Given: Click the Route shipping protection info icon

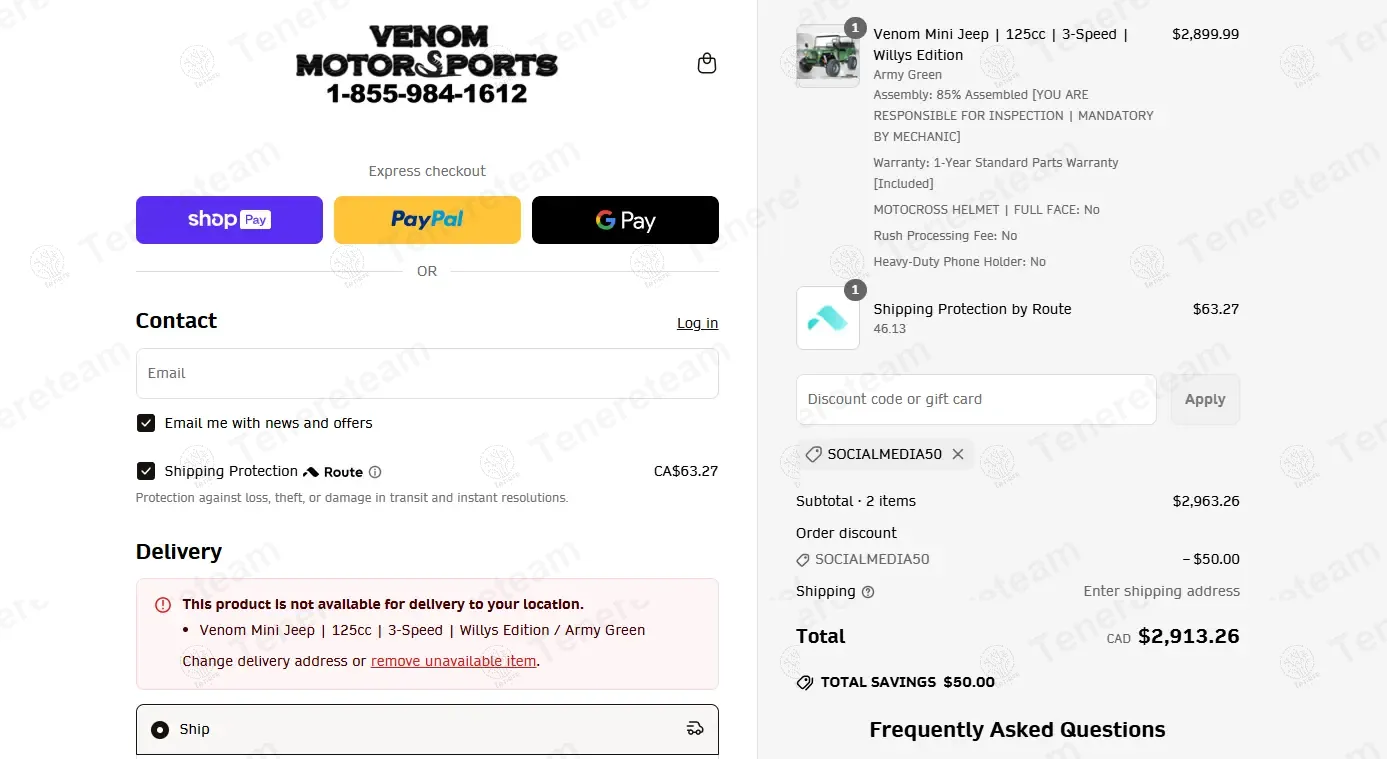Looking at the screenshot, I should tap(375, 472).
